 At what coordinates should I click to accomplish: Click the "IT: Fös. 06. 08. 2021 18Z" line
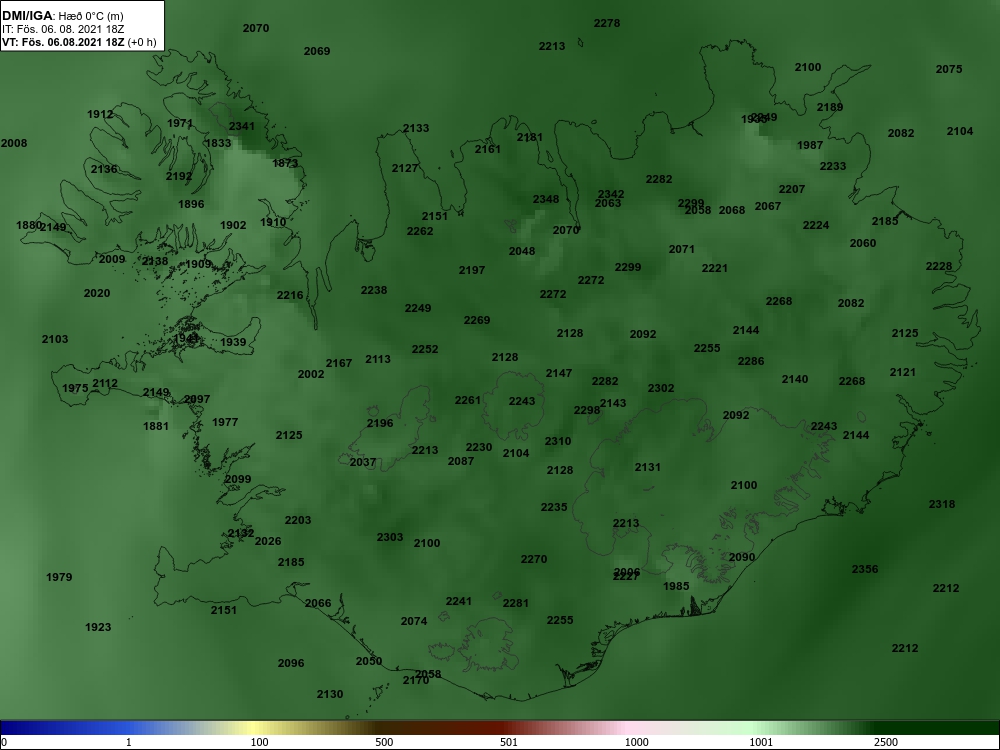(x=63, y=29)
